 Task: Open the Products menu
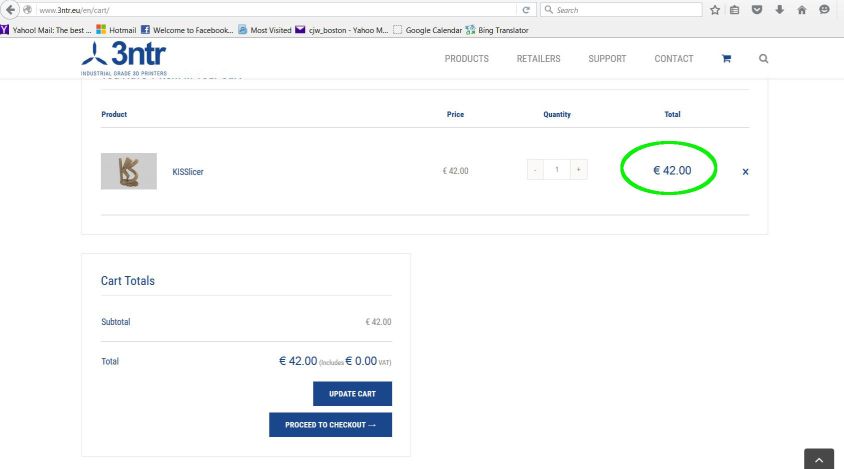(467, 59)
